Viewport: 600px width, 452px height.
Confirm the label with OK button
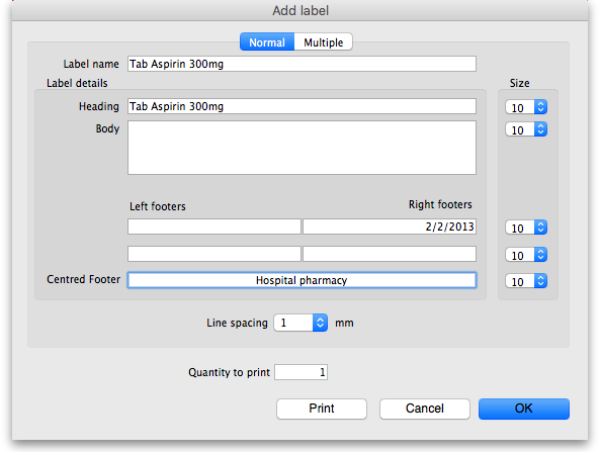click(x=523, y=408)
